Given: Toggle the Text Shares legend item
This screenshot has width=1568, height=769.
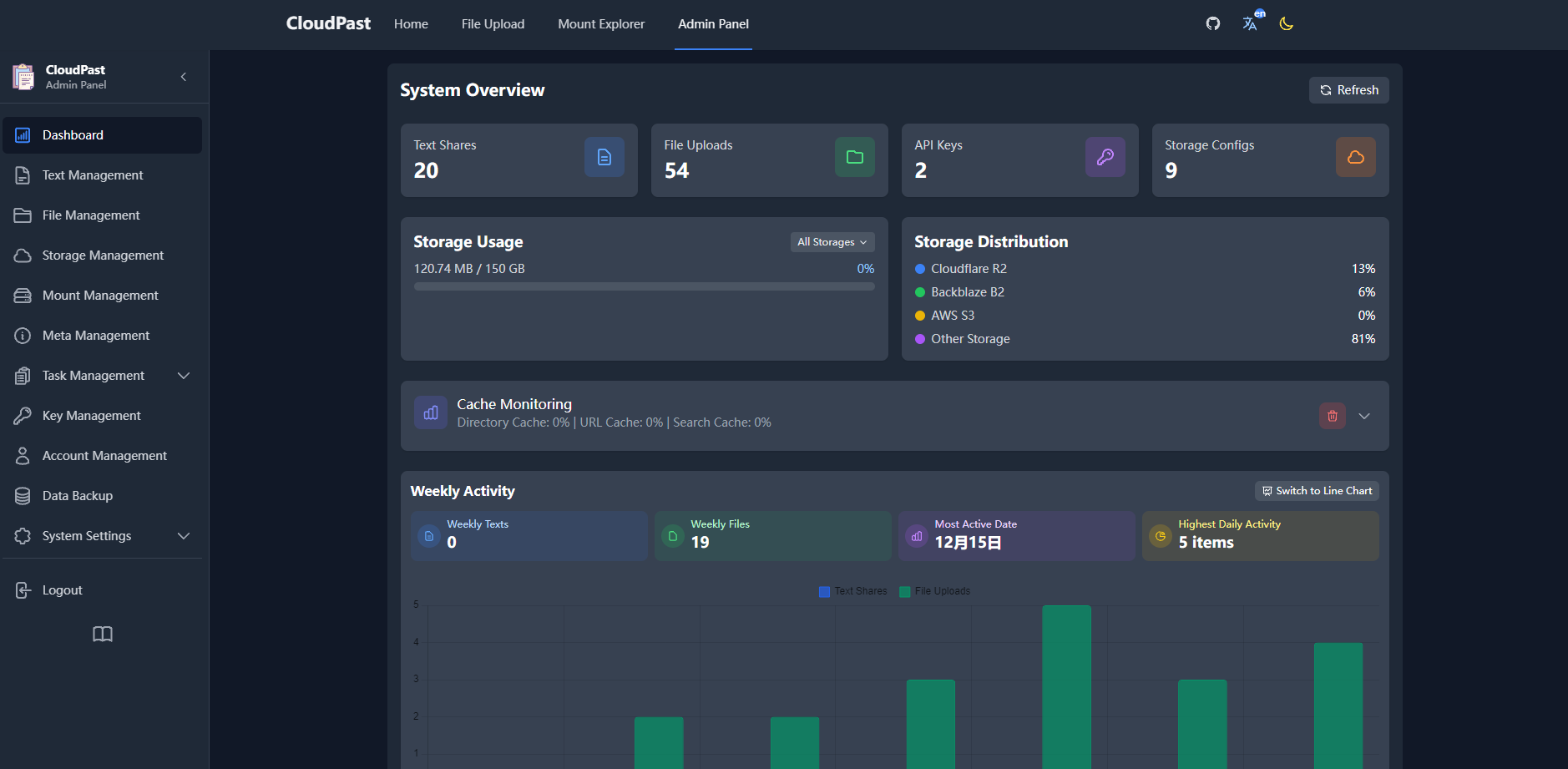Looking at the screenshot, I should [852, 591].
